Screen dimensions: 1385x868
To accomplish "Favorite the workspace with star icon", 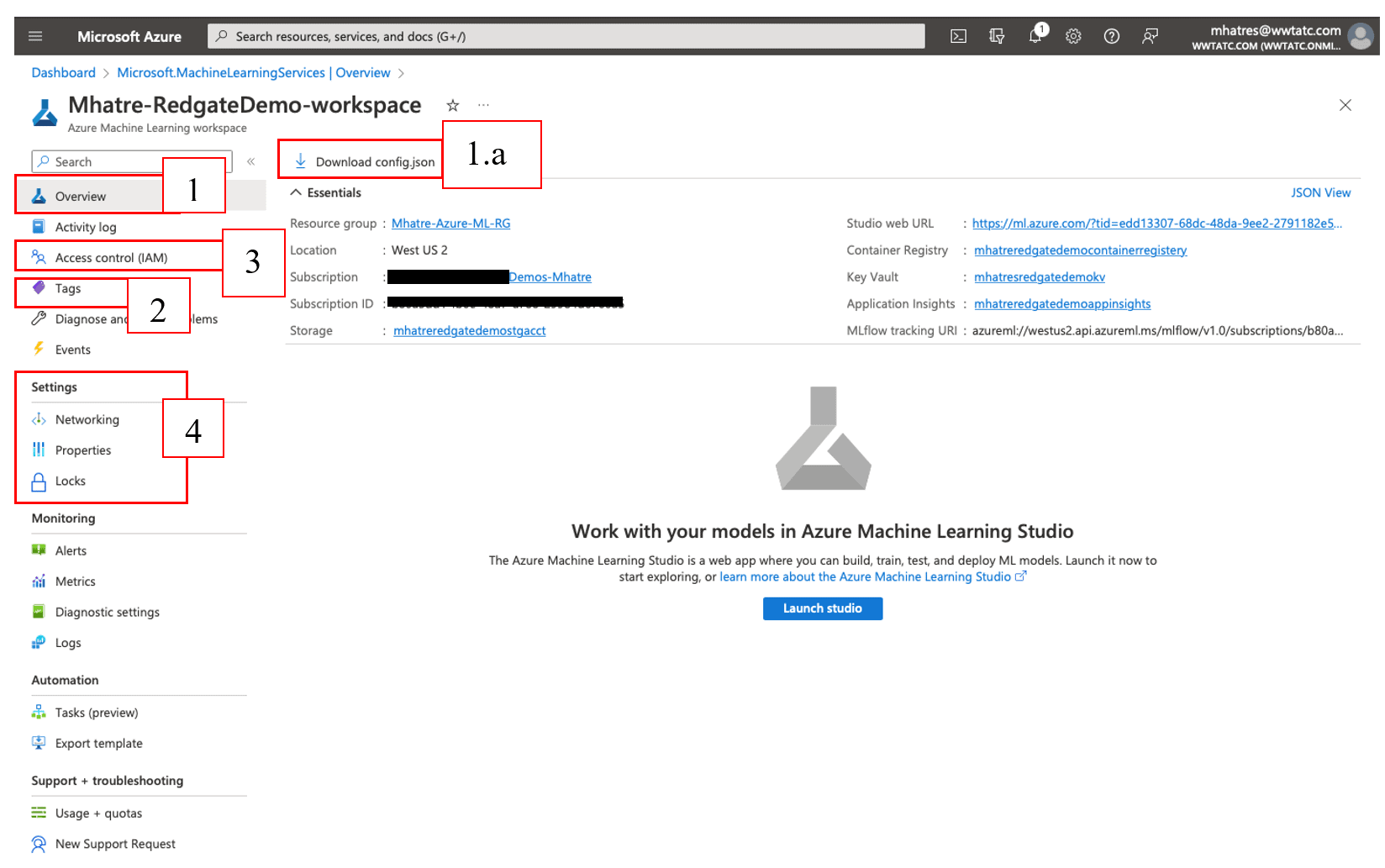I will 453,105.
